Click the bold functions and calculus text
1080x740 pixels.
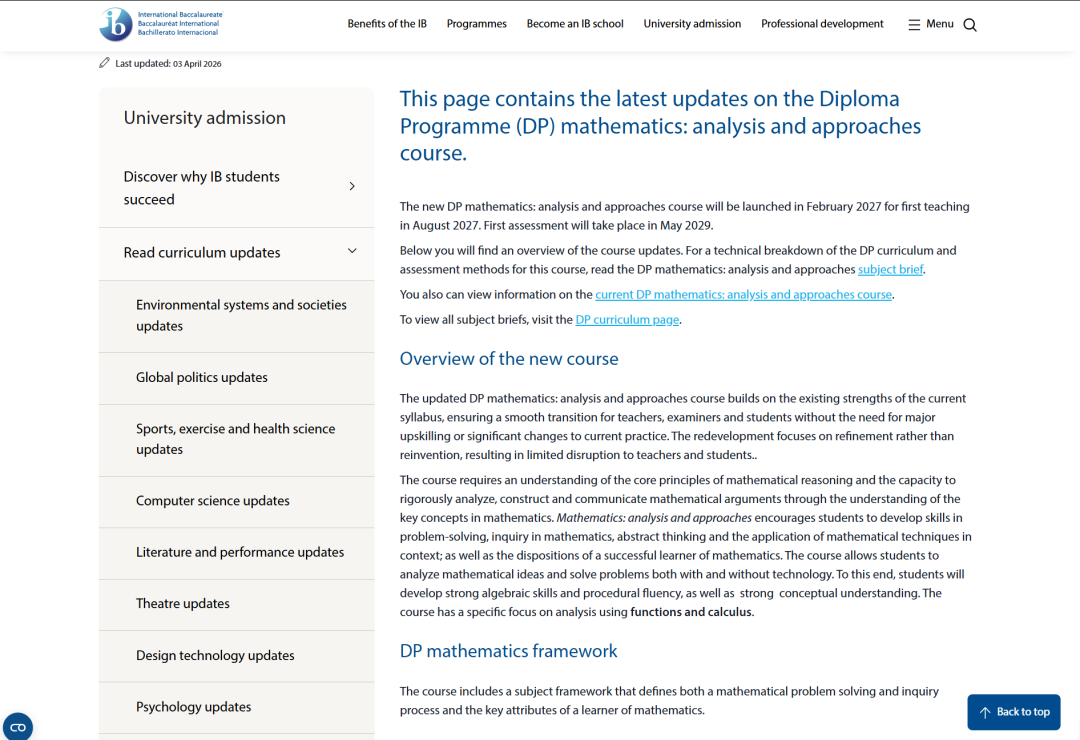691,612
